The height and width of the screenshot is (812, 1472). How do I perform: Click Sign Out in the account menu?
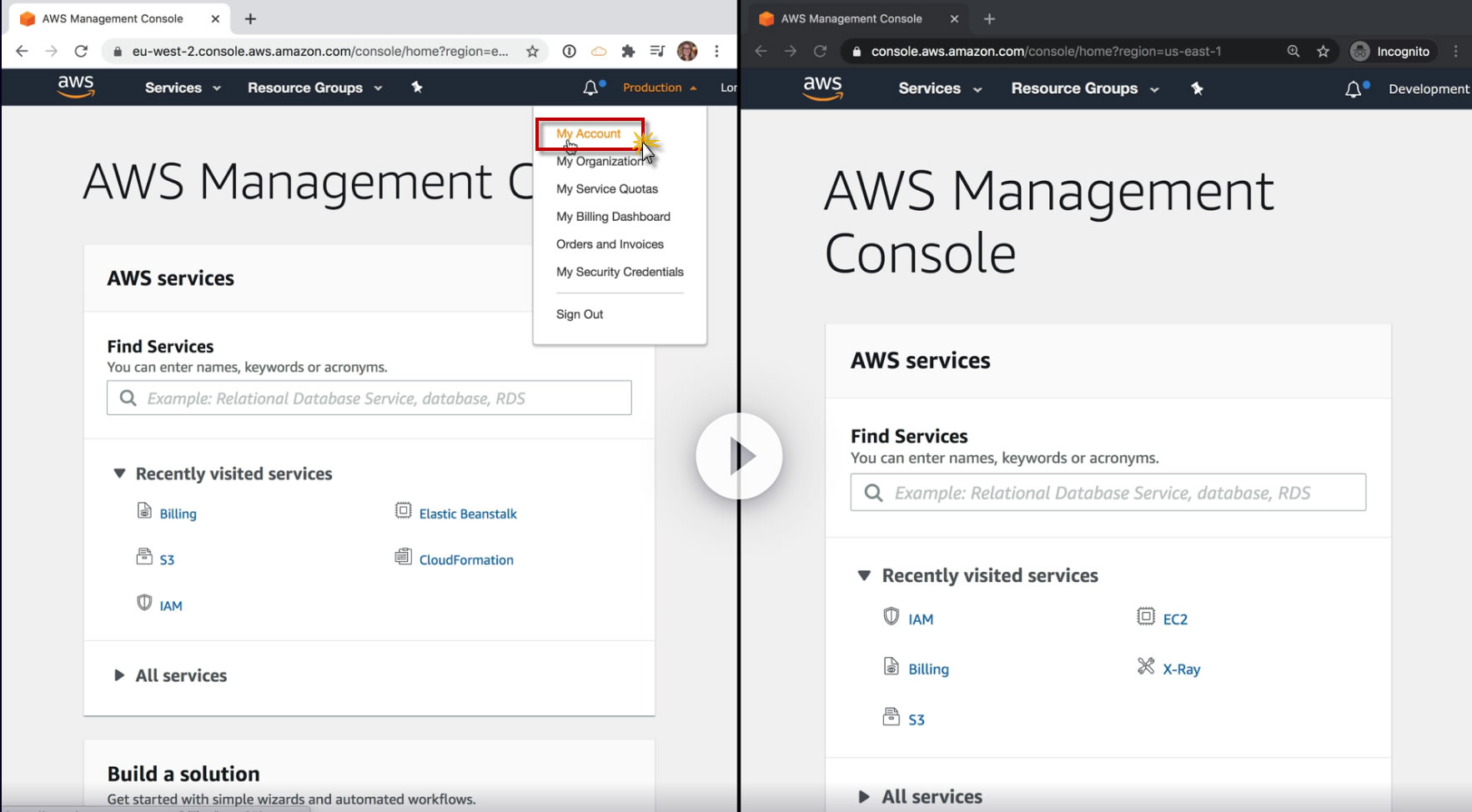point(580,314)
